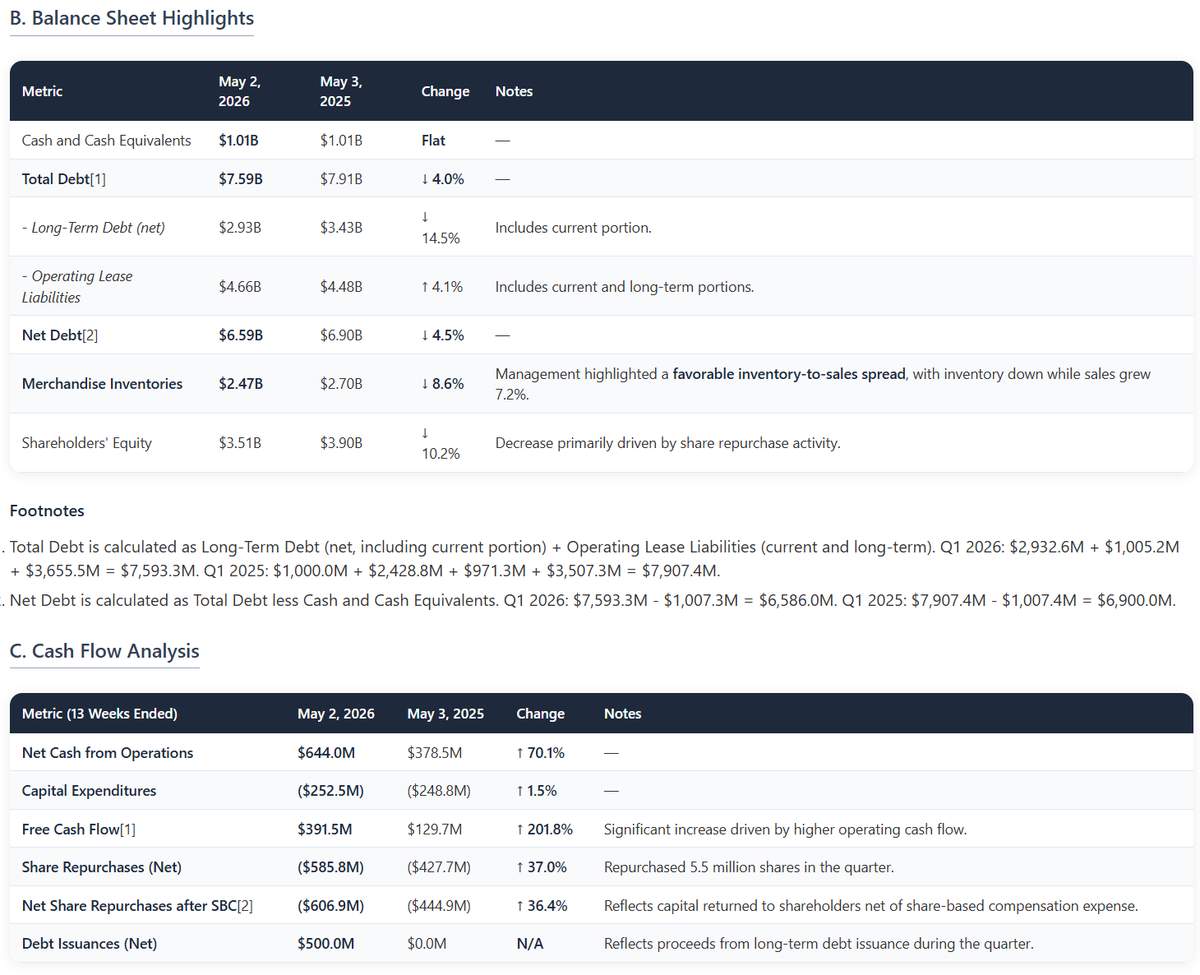
Task: Select the '$3.51B' equity value
Action: point(240,442)
